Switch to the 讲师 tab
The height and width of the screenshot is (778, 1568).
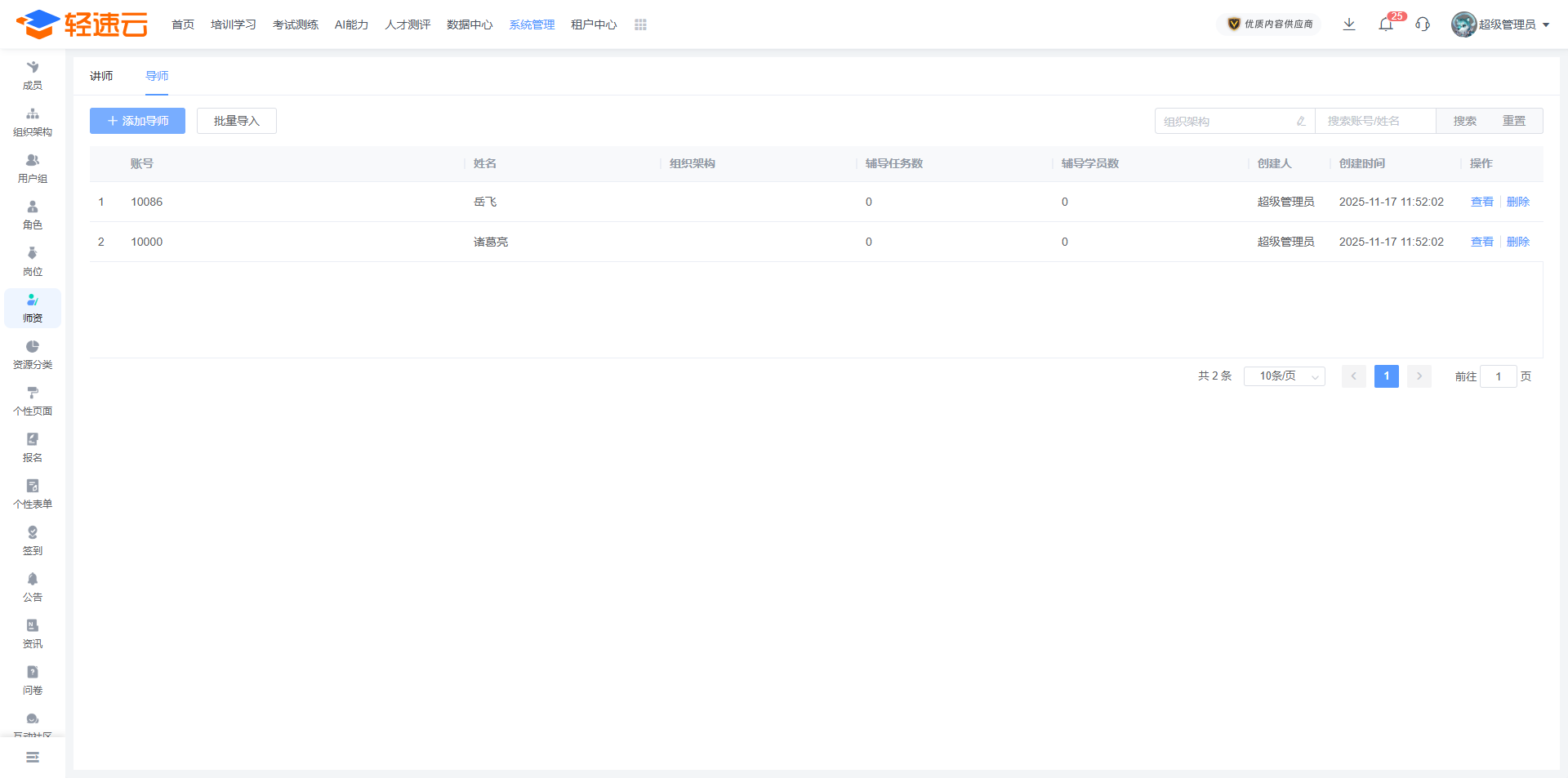coord(101,76)
